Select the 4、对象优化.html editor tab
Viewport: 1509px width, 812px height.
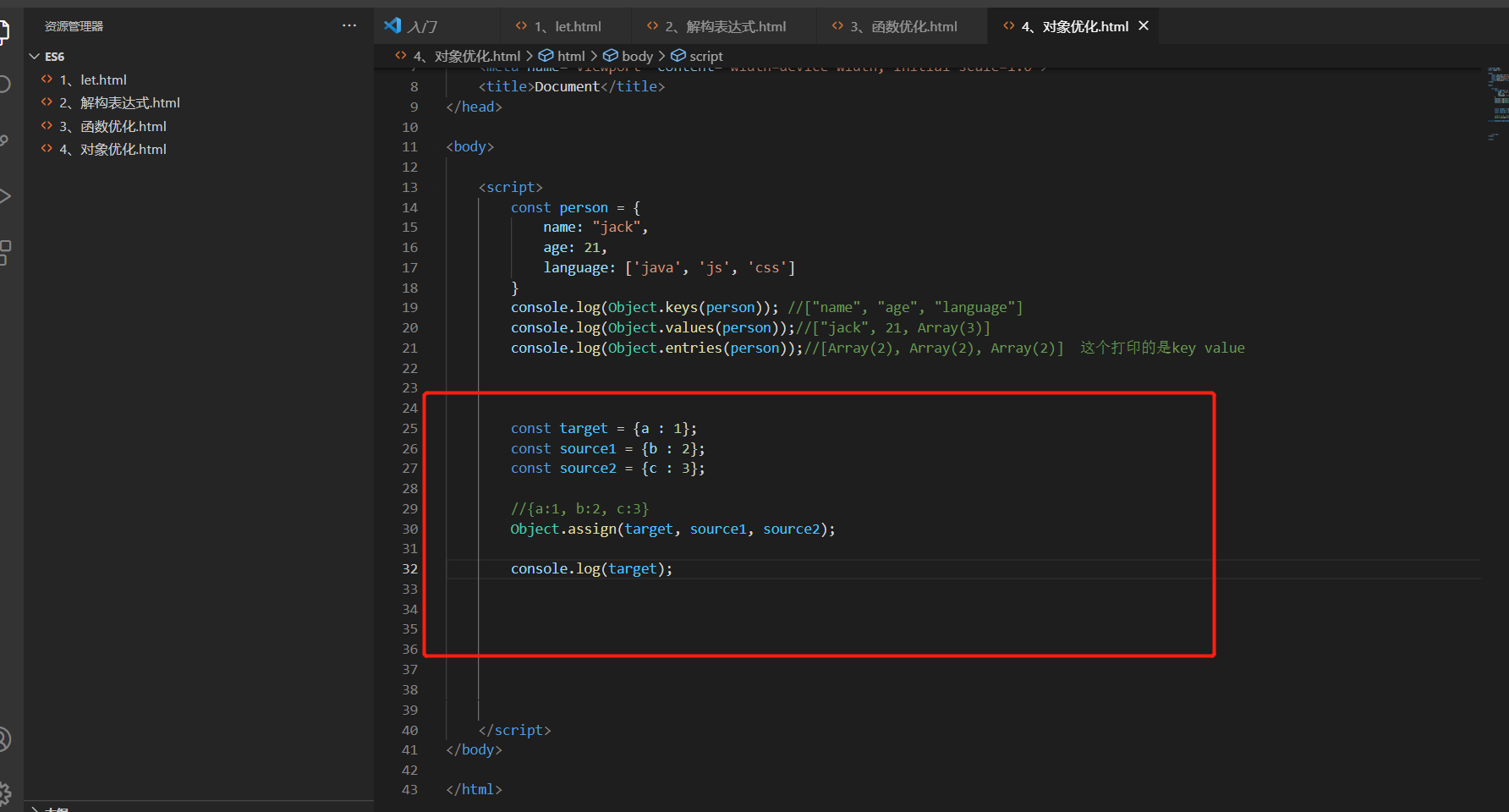[x=1074, y=26]
